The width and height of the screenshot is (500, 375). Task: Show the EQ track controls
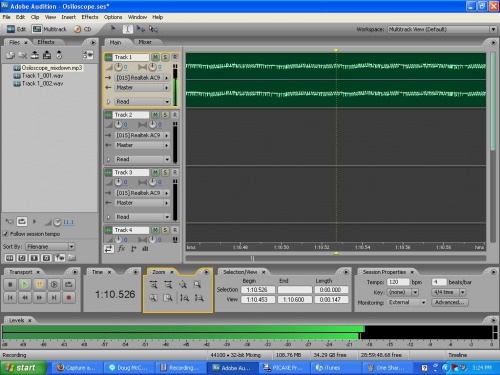(x=145, y=249)
